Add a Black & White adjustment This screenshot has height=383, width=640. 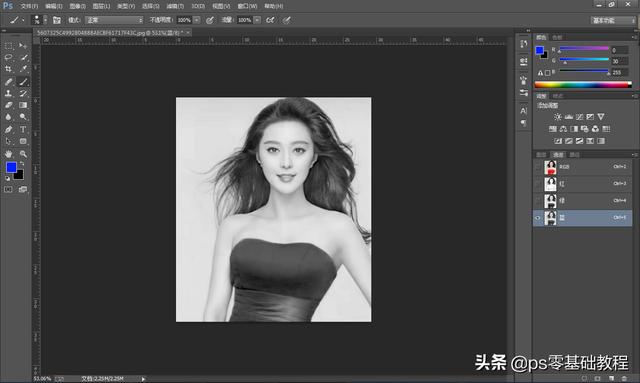[x=574, y=129]
